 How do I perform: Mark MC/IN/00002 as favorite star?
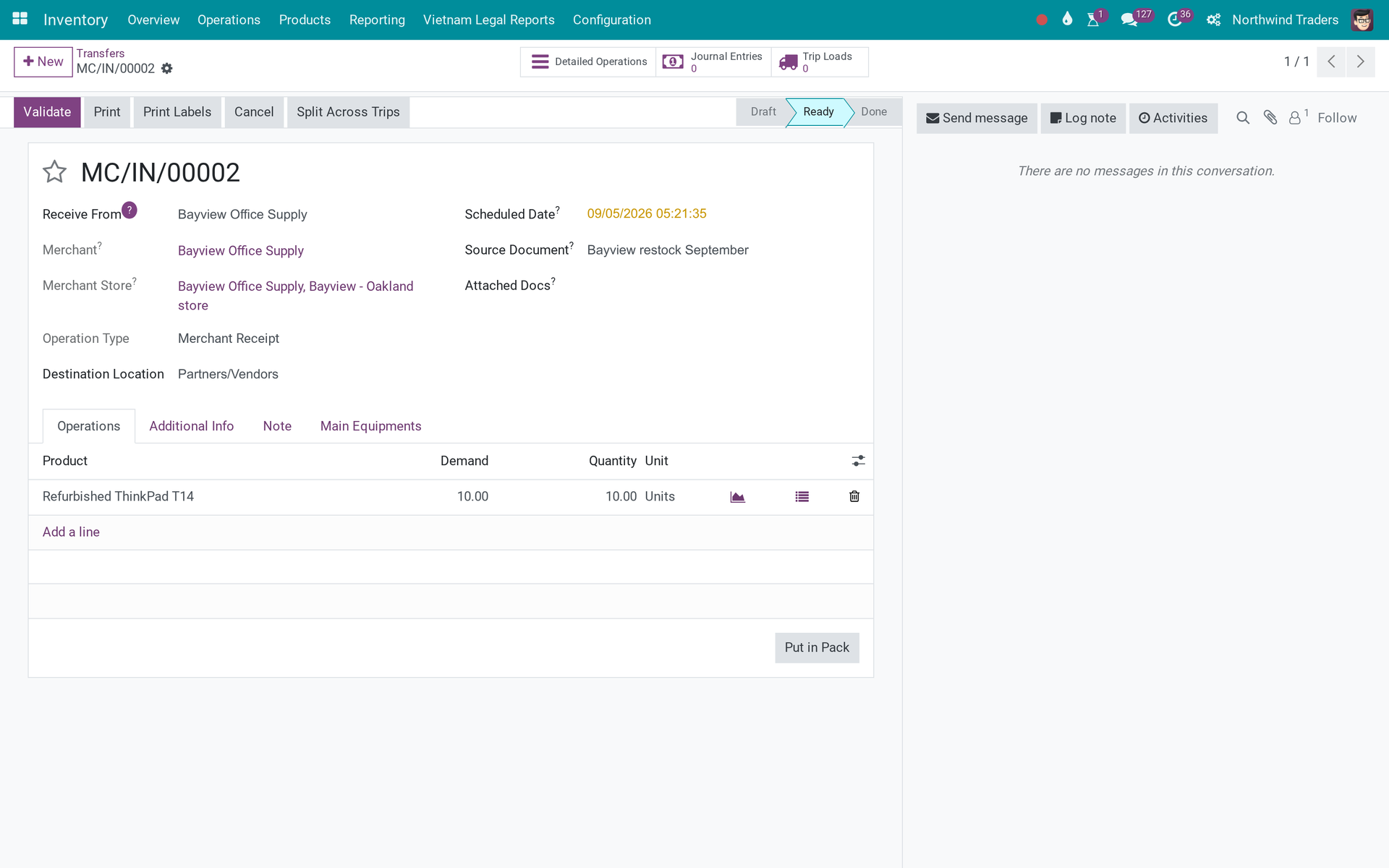click(54, 172)
